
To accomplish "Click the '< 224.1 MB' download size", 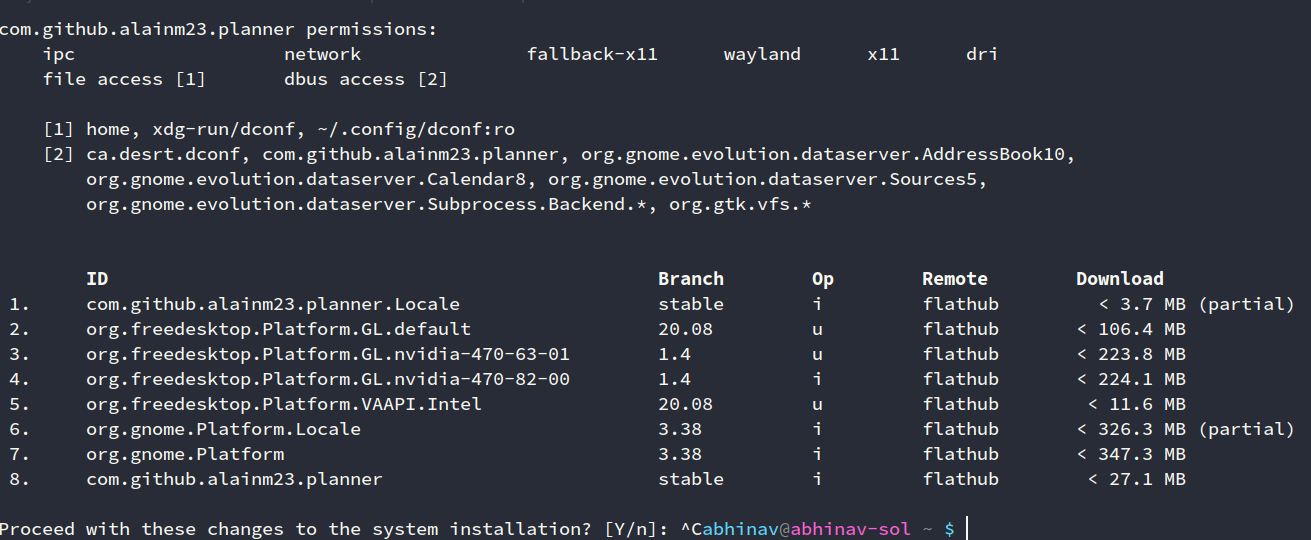I will 1131,379.
